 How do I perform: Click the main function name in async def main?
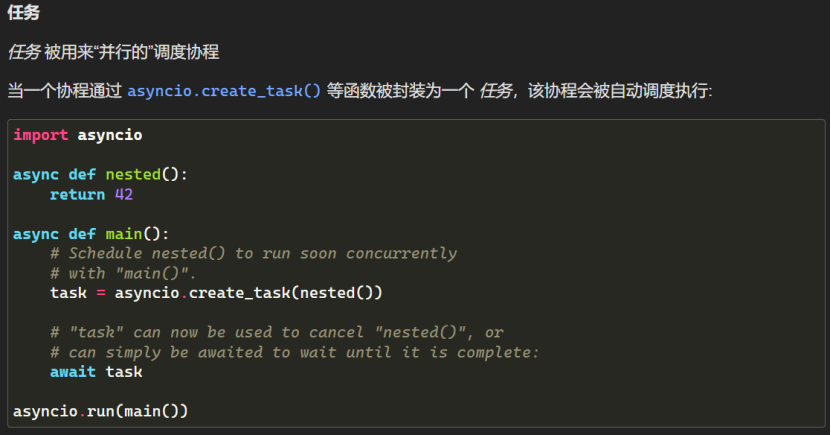124,234
